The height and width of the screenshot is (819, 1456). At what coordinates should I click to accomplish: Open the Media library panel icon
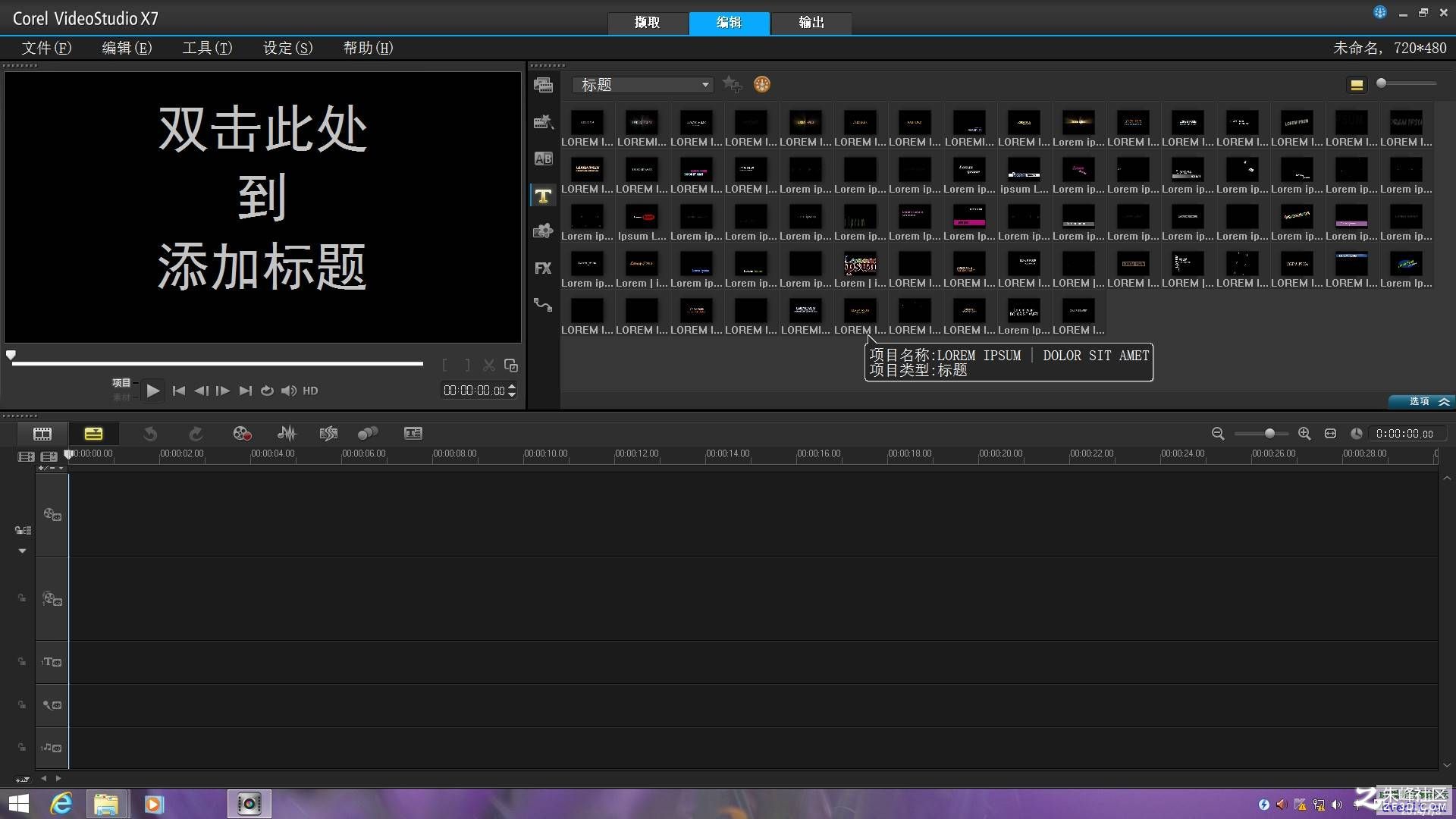click(x=543, y=85)
